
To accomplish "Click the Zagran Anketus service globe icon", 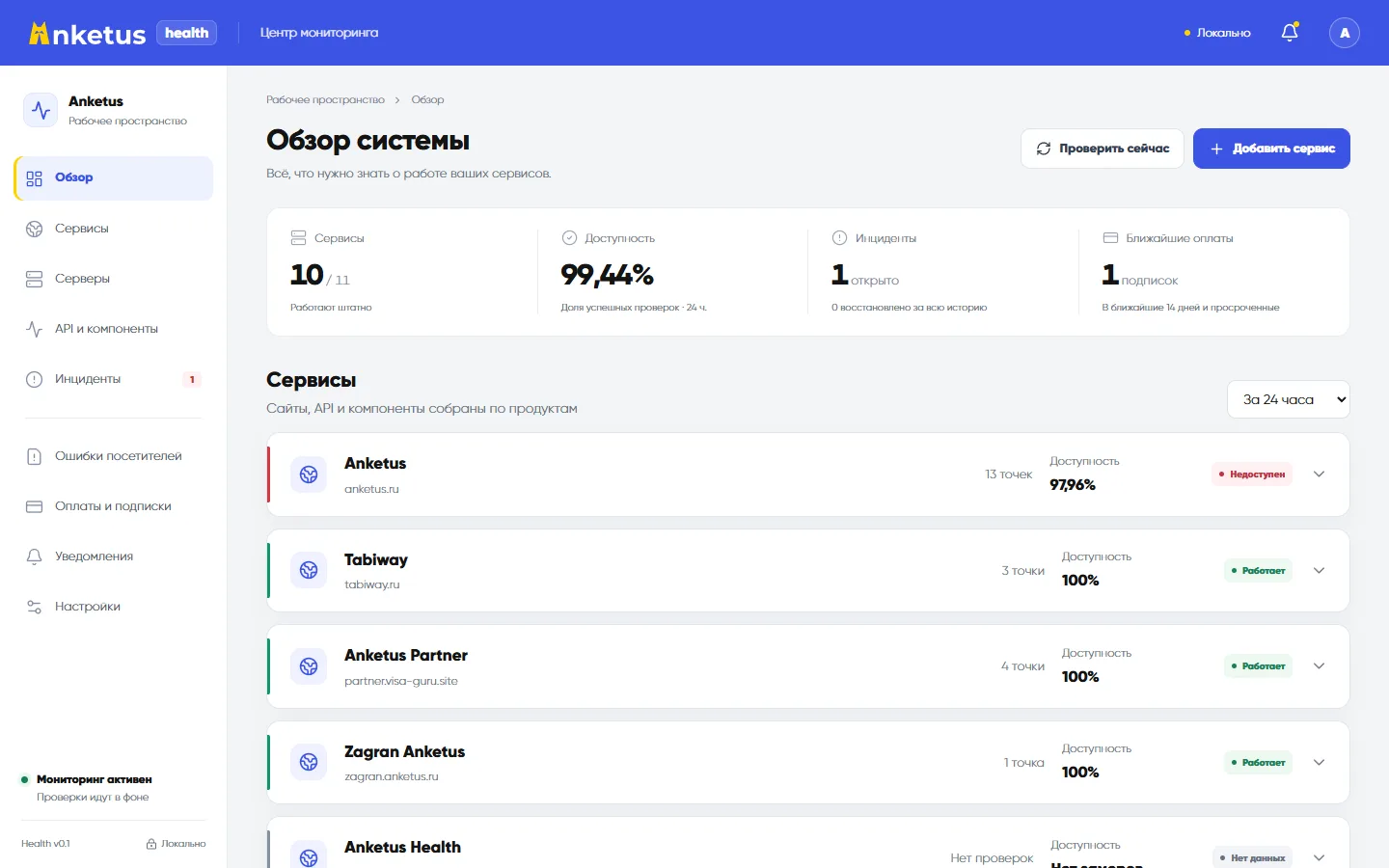I will 309,762.
